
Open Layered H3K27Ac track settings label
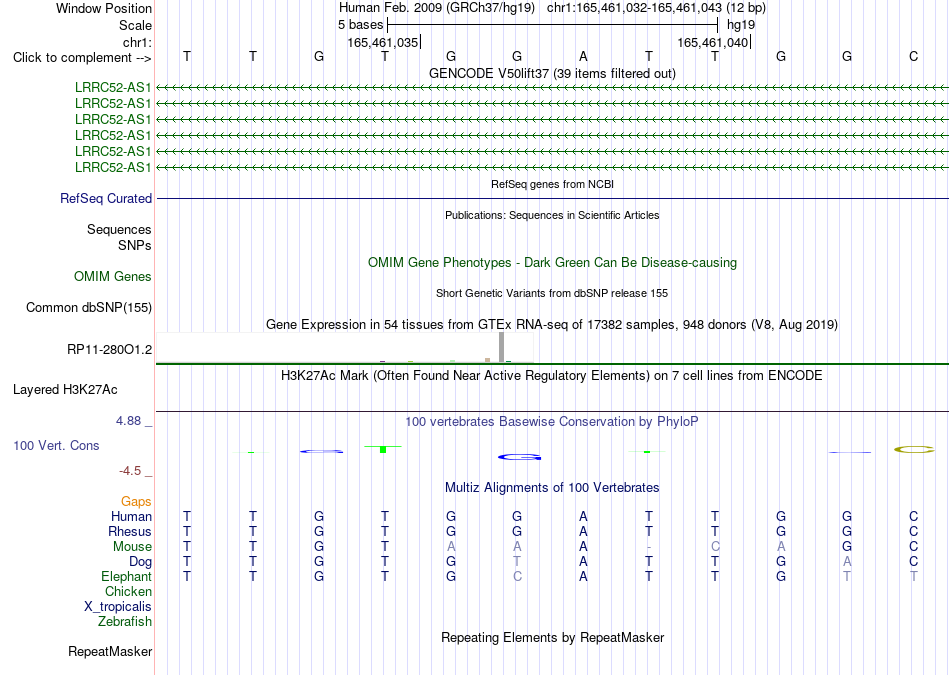click(65, 390)
